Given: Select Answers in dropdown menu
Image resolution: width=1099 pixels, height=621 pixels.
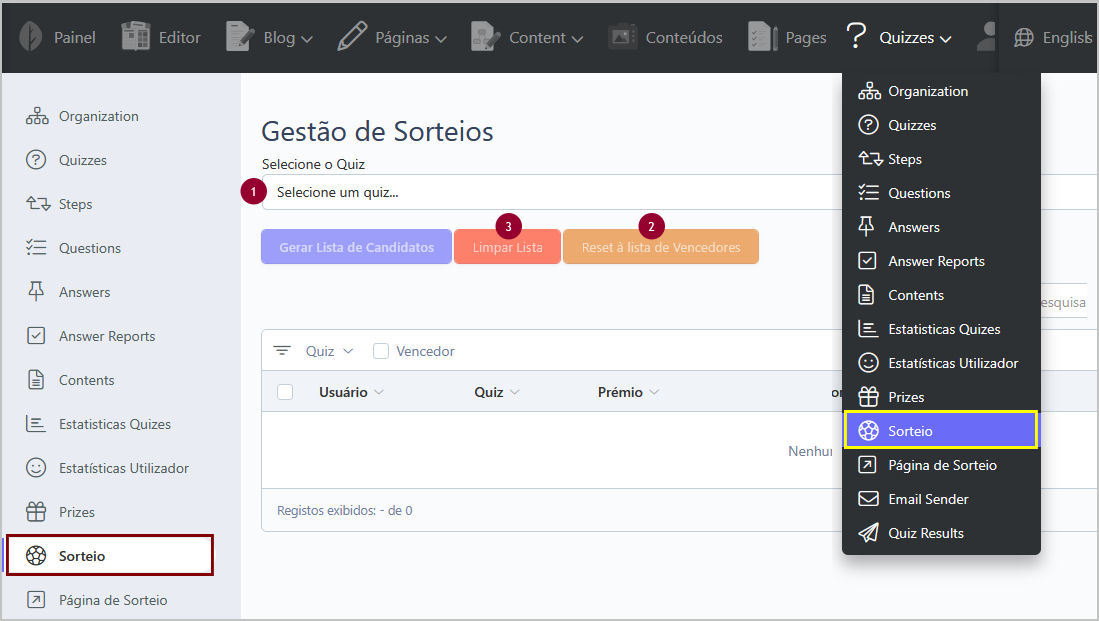Looking at the screenshot, I should pyautogui.click(x=941, y=227).
